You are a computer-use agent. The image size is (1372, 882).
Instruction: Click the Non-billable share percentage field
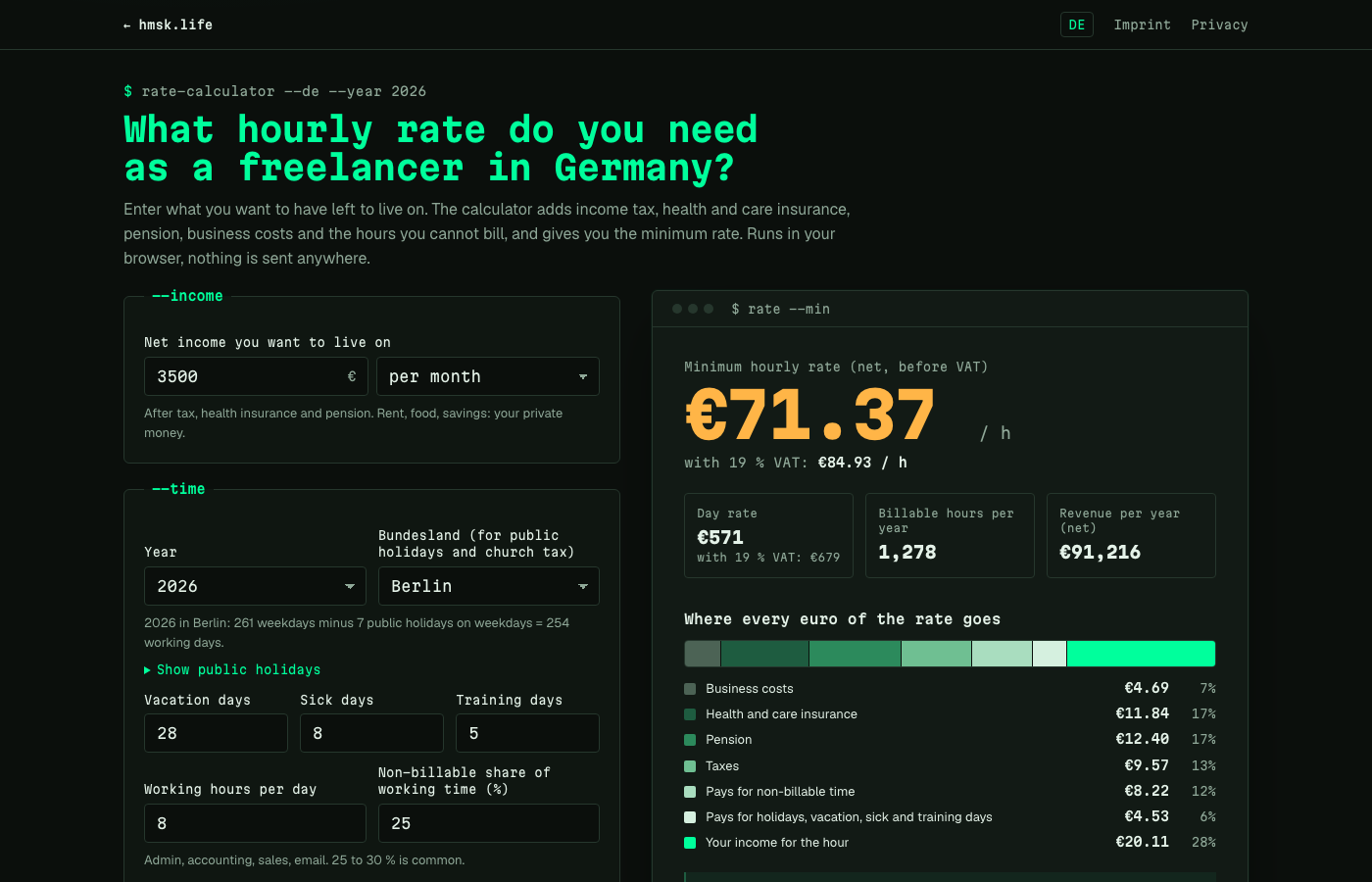tap(489, 823)
